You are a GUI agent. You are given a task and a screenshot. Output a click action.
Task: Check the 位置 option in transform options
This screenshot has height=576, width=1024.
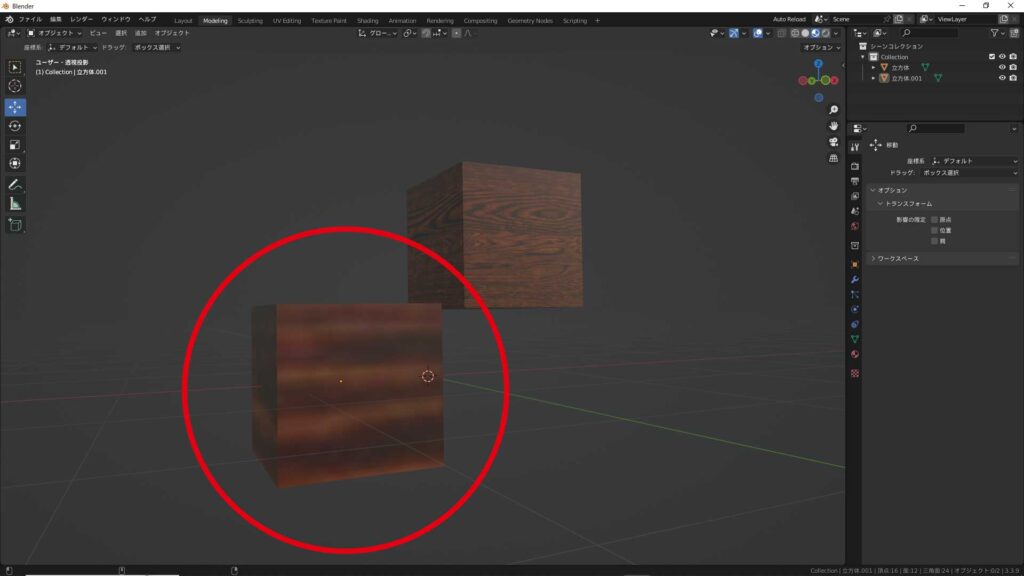pos(934,230)
